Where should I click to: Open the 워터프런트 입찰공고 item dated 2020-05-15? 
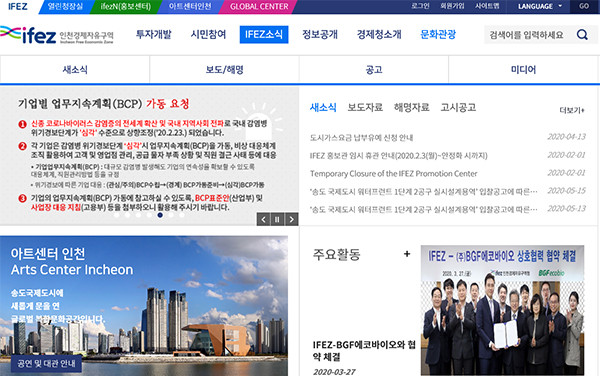click(424, 192)
